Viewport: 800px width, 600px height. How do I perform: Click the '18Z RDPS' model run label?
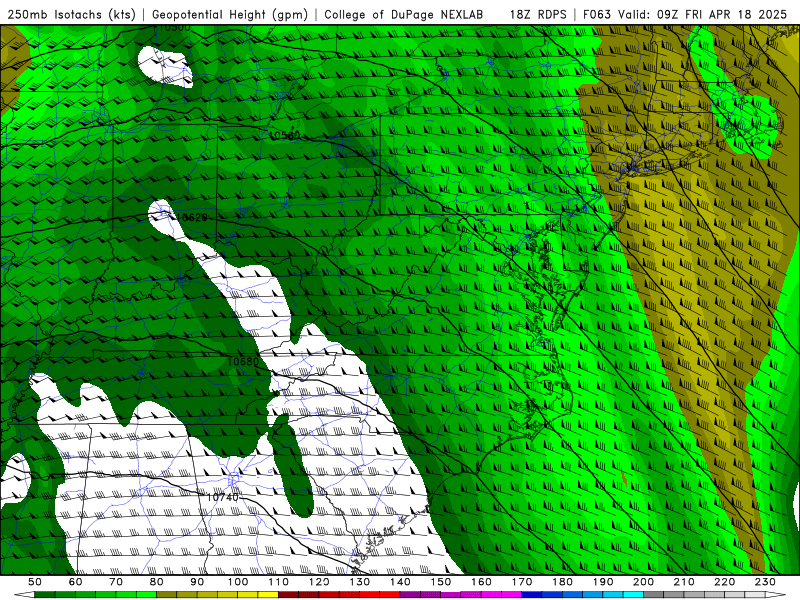pyautogui.click(x=538, y=14)
